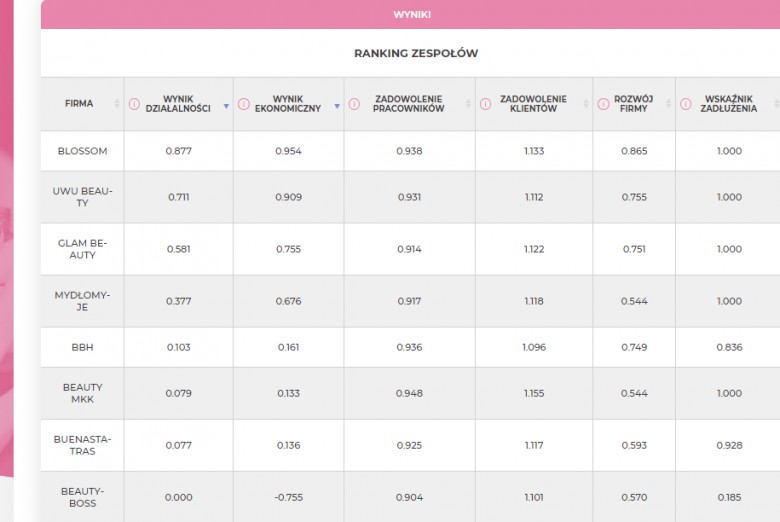Click BEAUTY MKK activity score 0.079
This screenshot has height=522, width=780.
pos(179,393)
